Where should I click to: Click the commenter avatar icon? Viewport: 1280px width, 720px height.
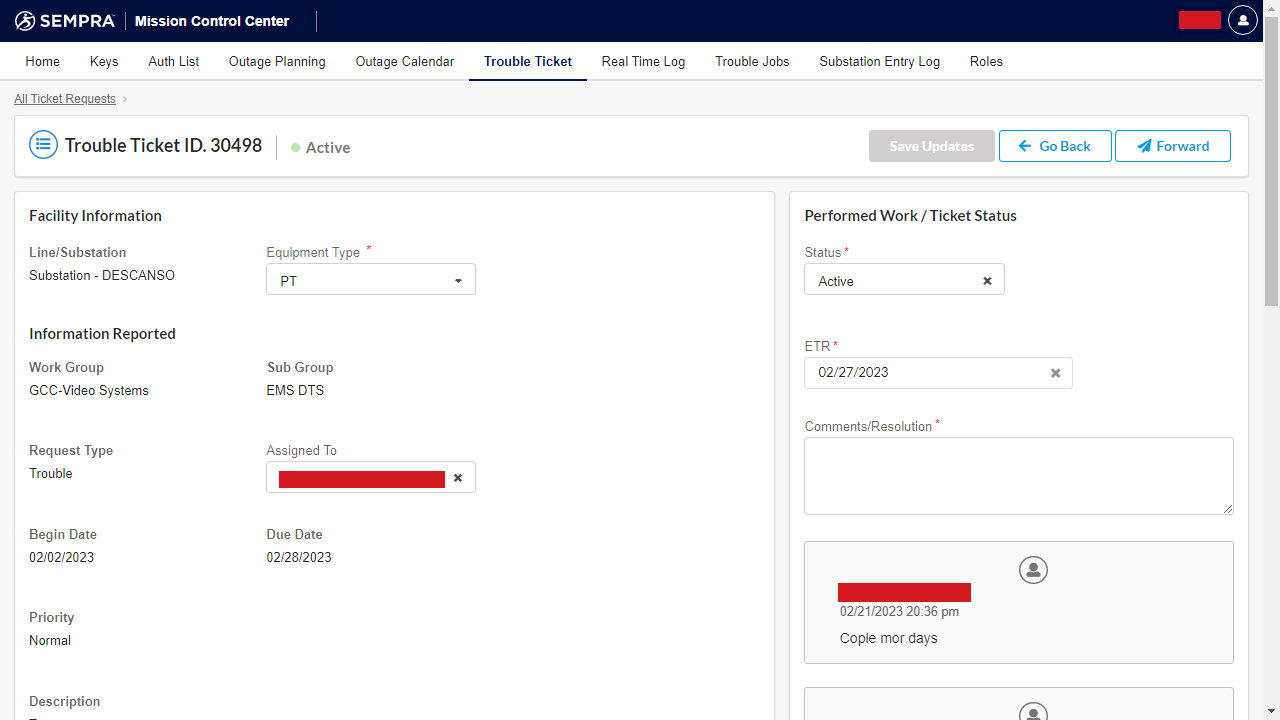[1033, 570]
